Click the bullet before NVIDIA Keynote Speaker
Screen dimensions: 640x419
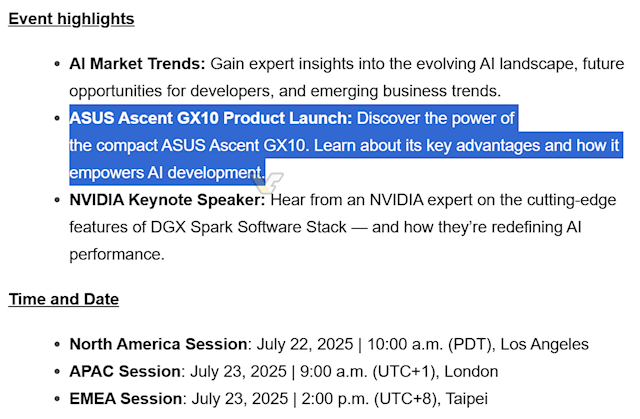click(57, 200)
